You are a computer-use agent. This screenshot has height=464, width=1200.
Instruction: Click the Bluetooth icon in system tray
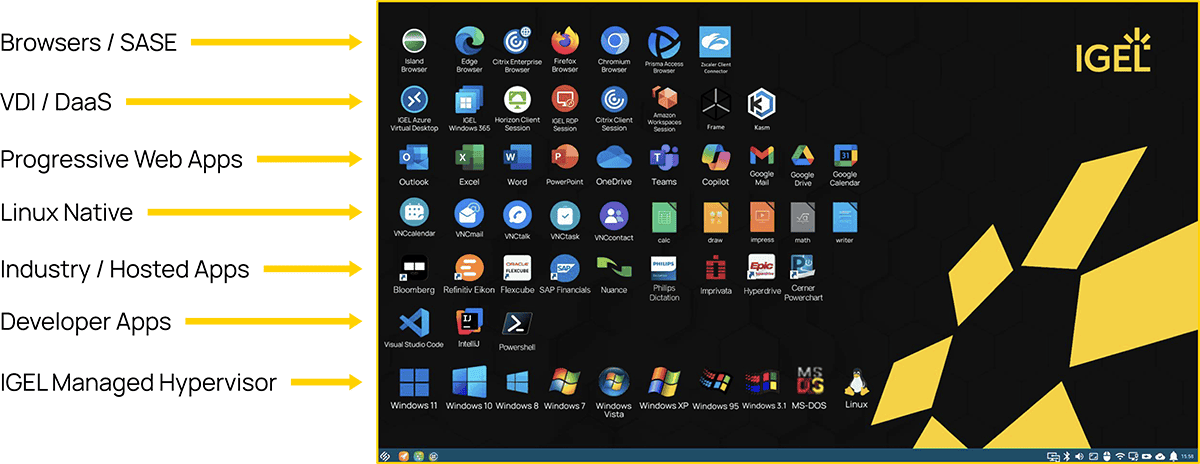[x=1066, y=457]
